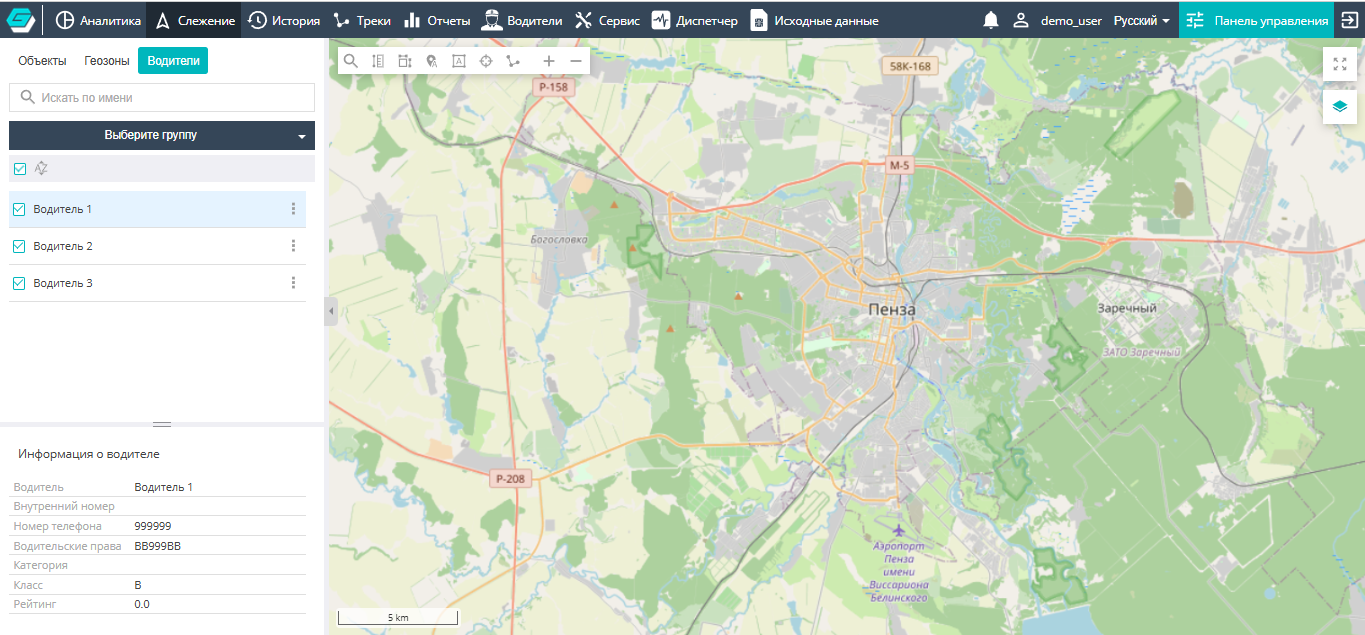Activate the distance ruler map tool
The width and height of the screenshot is (1365, 635).
(x=378, y=61)
